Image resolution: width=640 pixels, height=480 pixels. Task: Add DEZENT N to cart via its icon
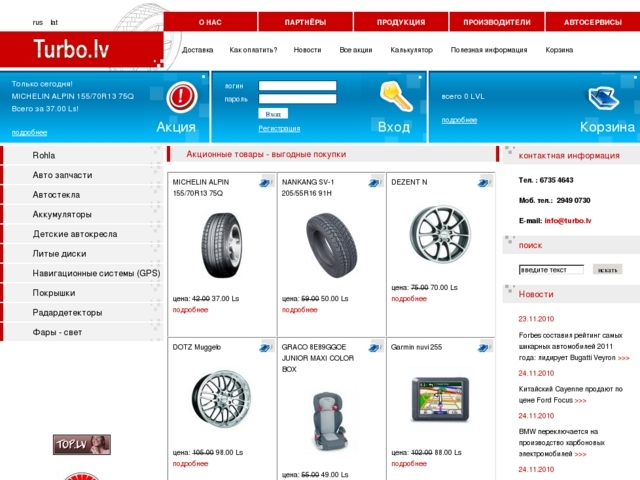point(484,182)
